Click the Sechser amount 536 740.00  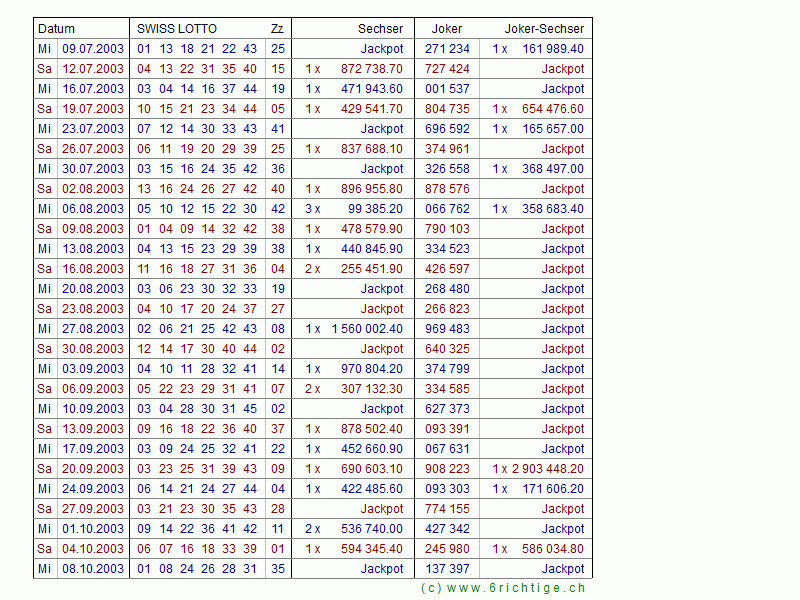tap(372, 529)
